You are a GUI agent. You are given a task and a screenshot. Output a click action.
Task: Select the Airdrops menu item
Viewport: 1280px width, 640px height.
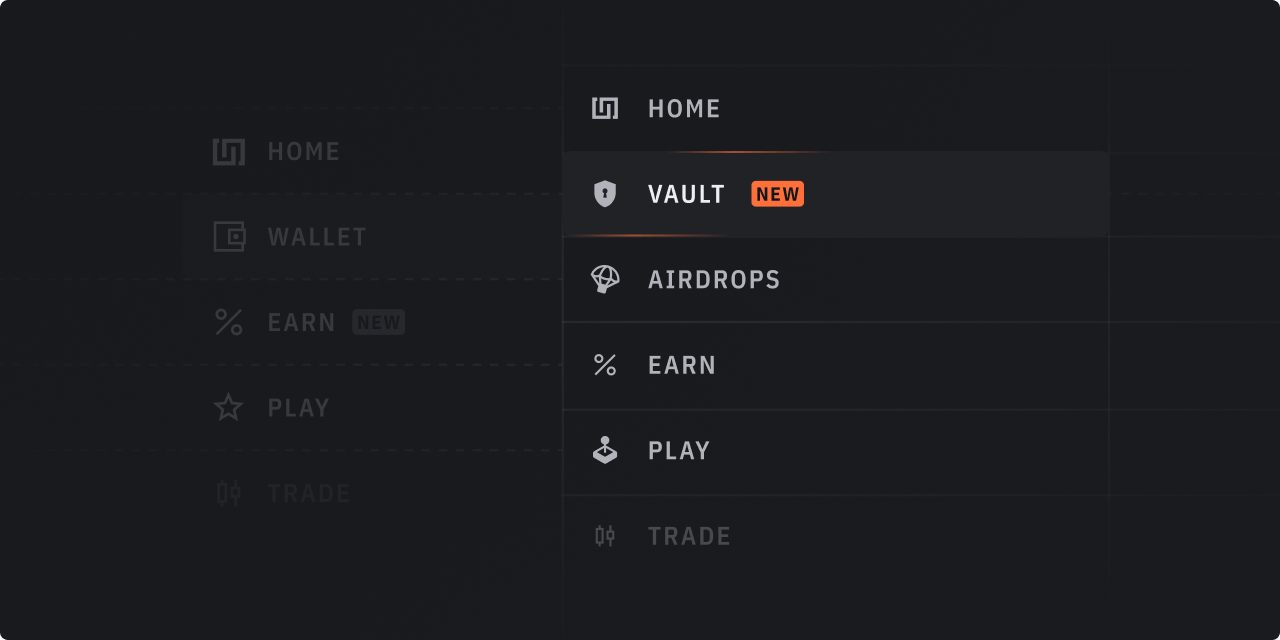tap(714, 279)
